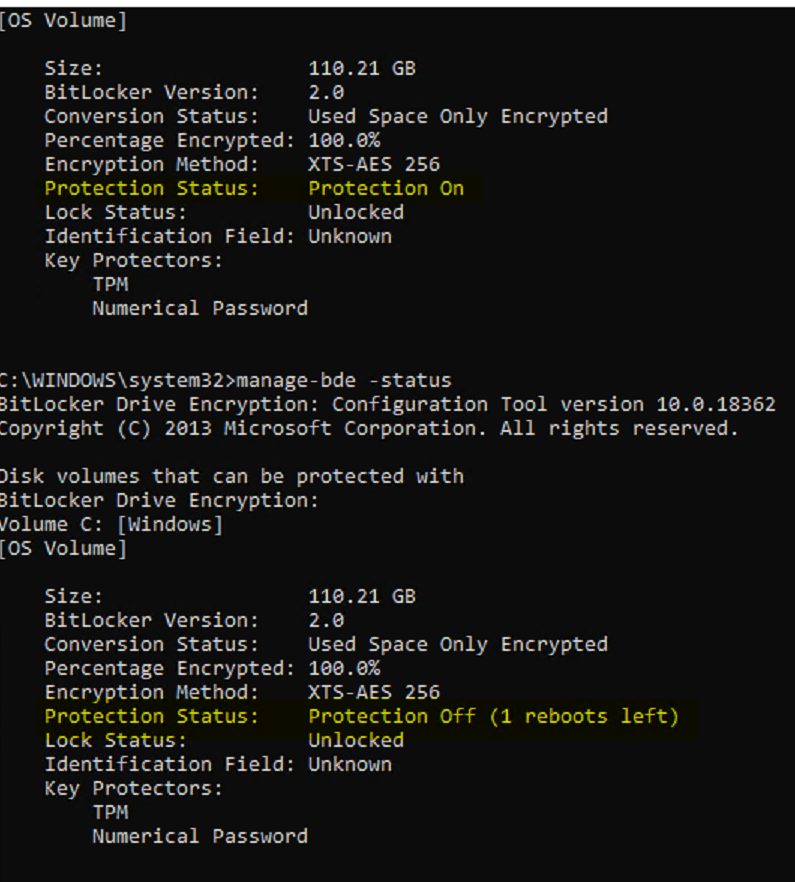Click "BitLocker Drive Encryption:" line above Volume C:
795x882 pixels.
158,500
